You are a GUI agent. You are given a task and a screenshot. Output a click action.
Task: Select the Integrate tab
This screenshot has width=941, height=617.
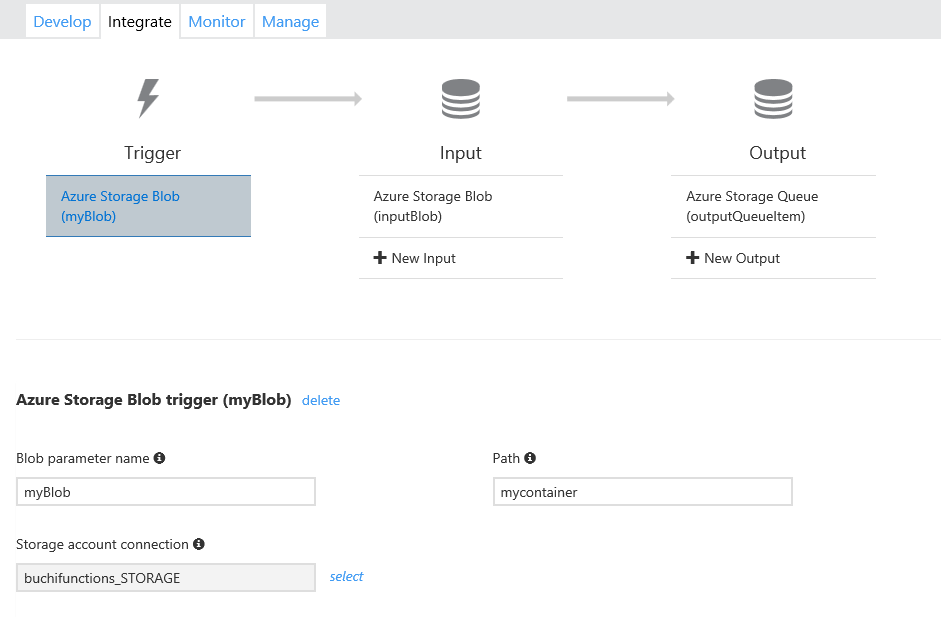[x=140, y=22]
